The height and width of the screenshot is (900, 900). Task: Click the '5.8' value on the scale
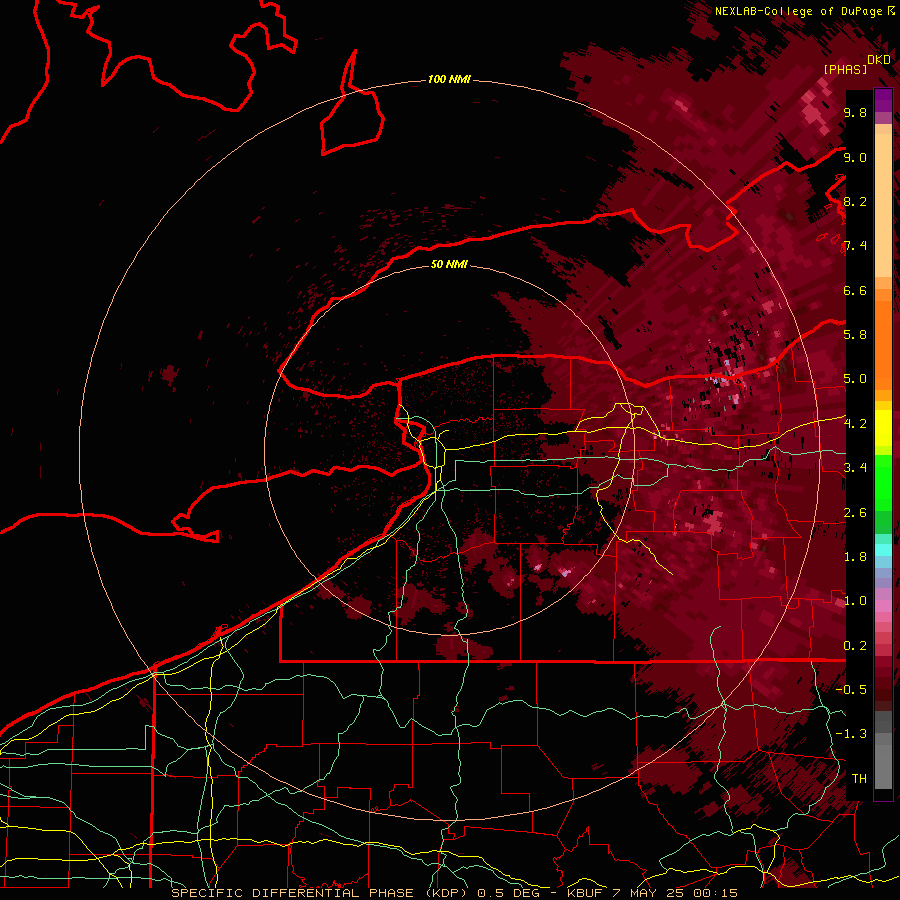[855, 335]
